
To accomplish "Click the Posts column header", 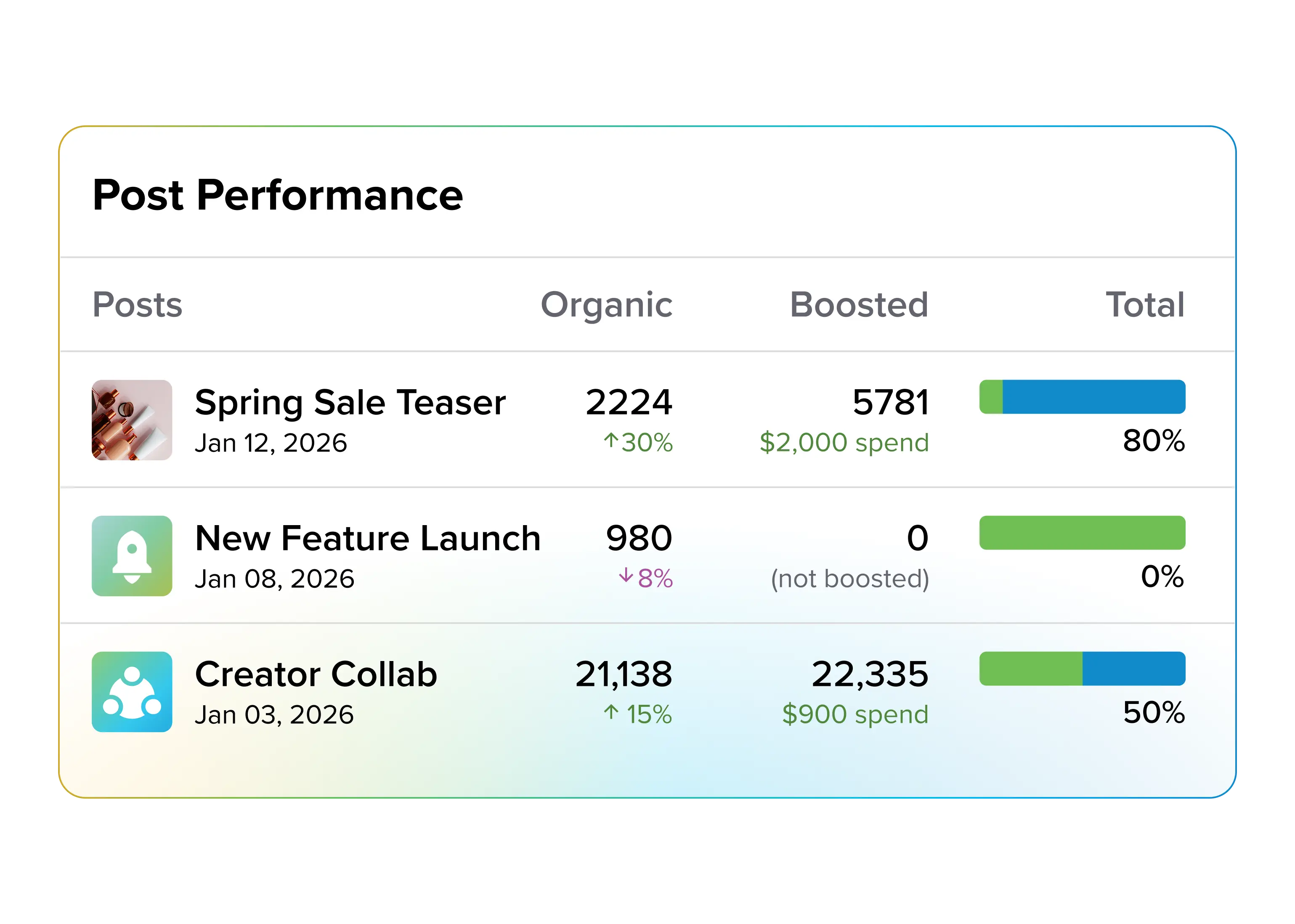I will point(137,304).
